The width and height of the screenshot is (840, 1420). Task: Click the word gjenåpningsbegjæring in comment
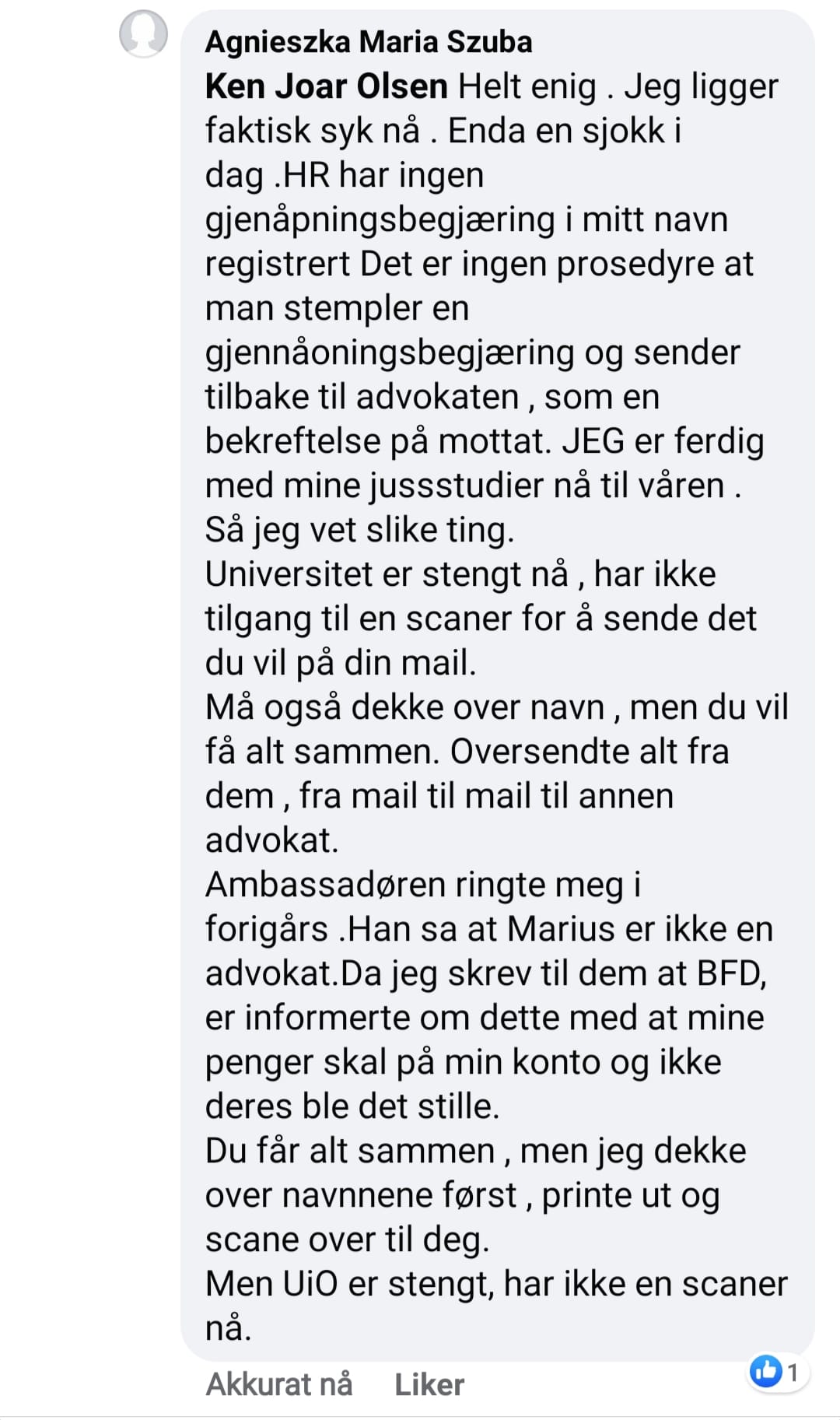tap(380, 221)
